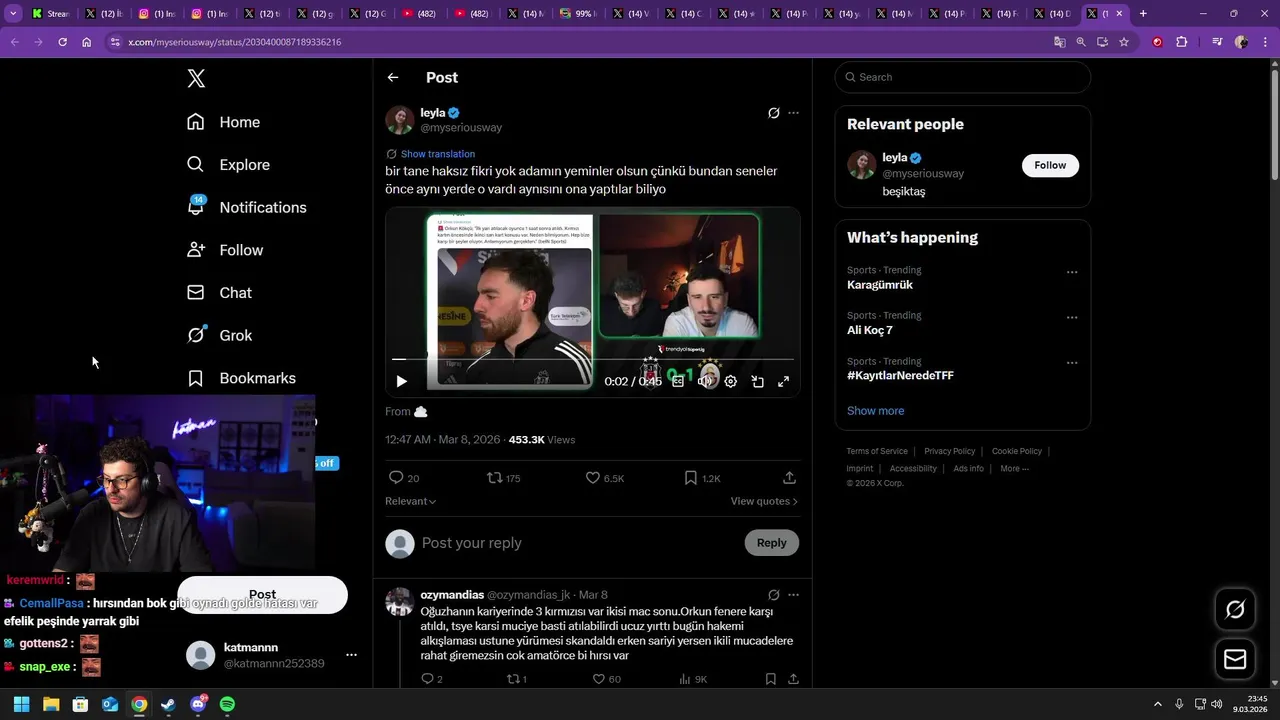Open the Karagümrük trending topic
The image size is (1280, 720).
tap(880, 285)
